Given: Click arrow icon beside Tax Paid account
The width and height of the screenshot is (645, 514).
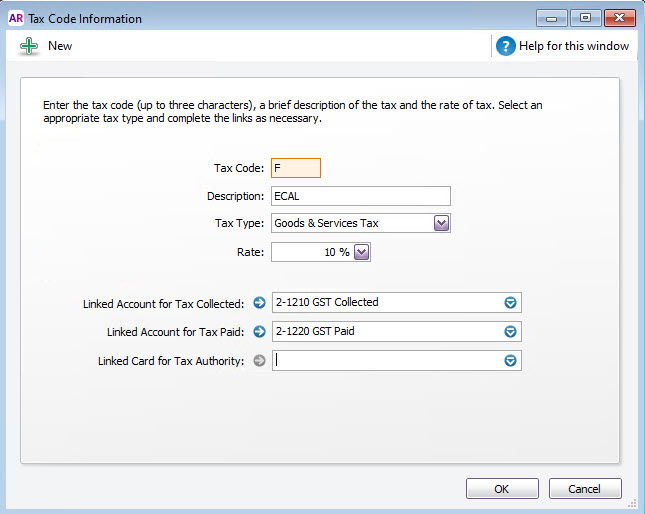Looking at the screenshot, I should [260, 331].
